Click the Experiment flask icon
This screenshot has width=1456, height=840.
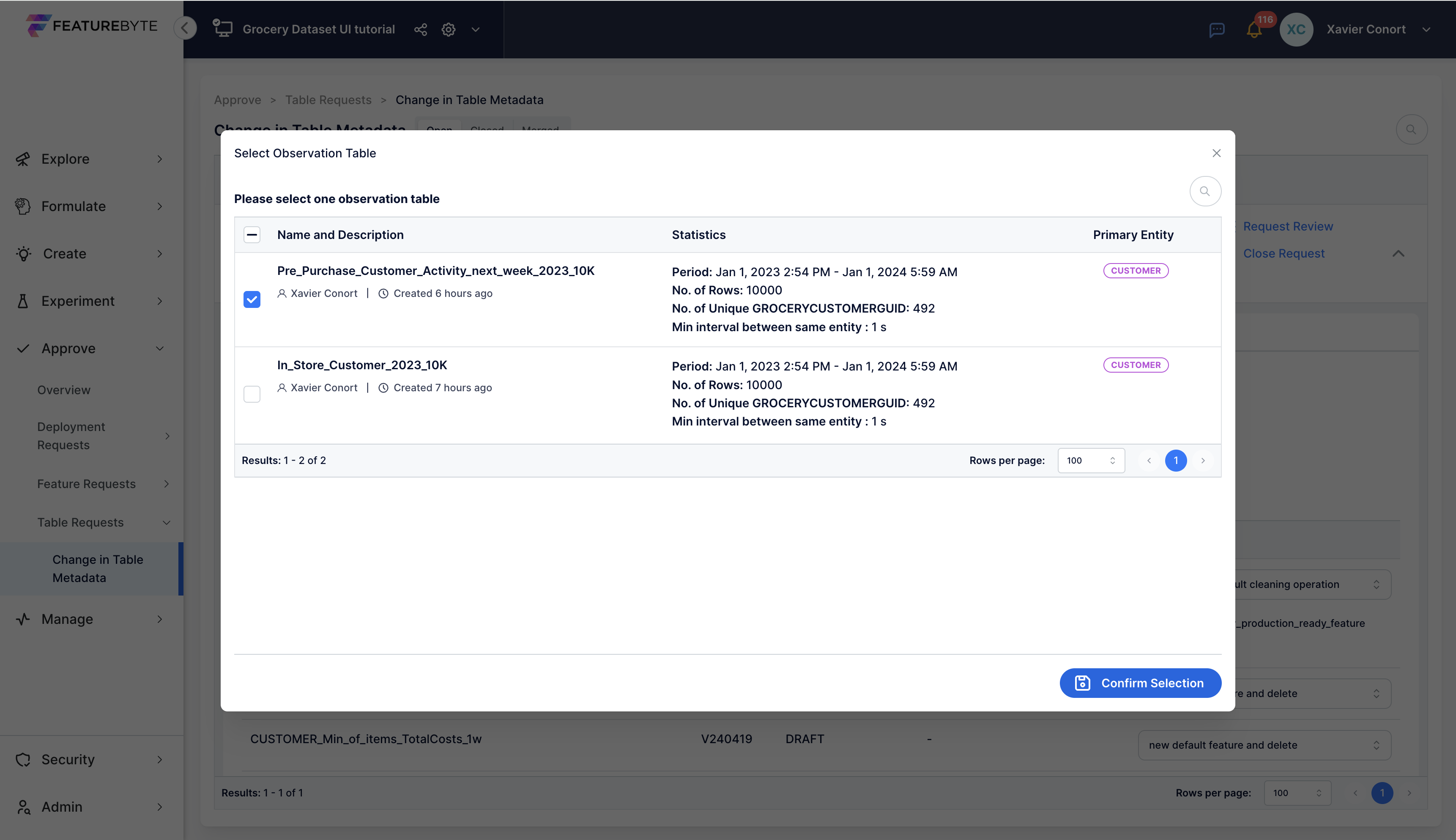click(23, 301)
